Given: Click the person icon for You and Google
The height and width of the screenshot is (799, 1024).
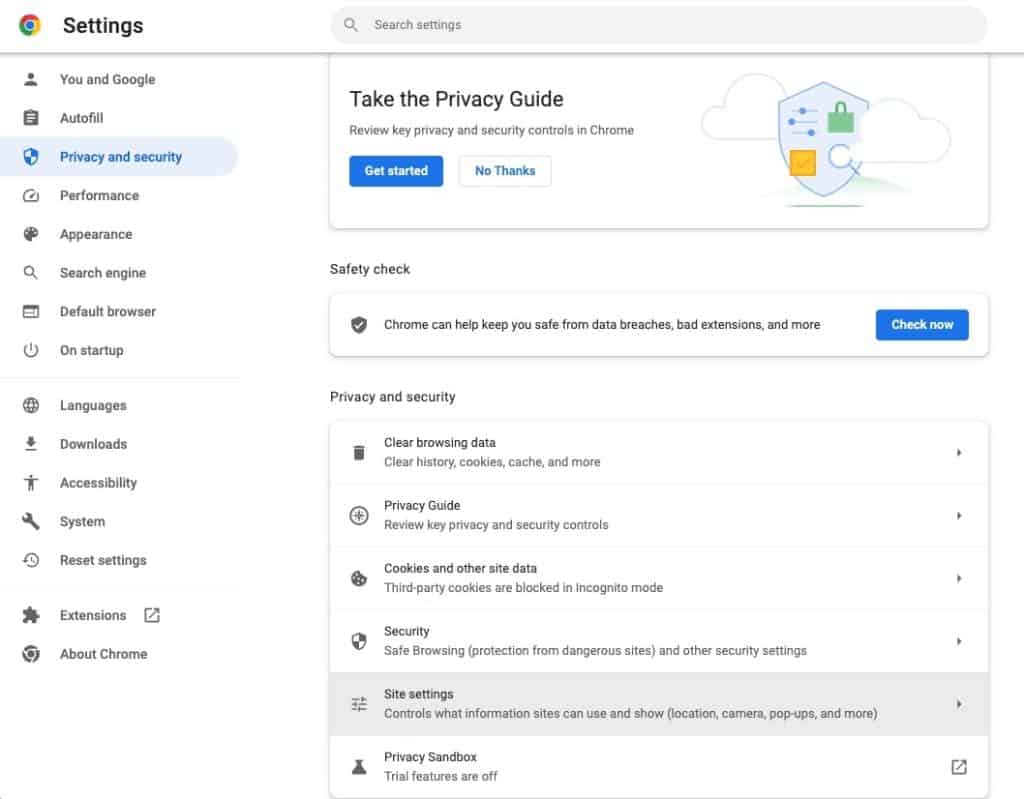Looking at the screenshot, I should (31, 80).
